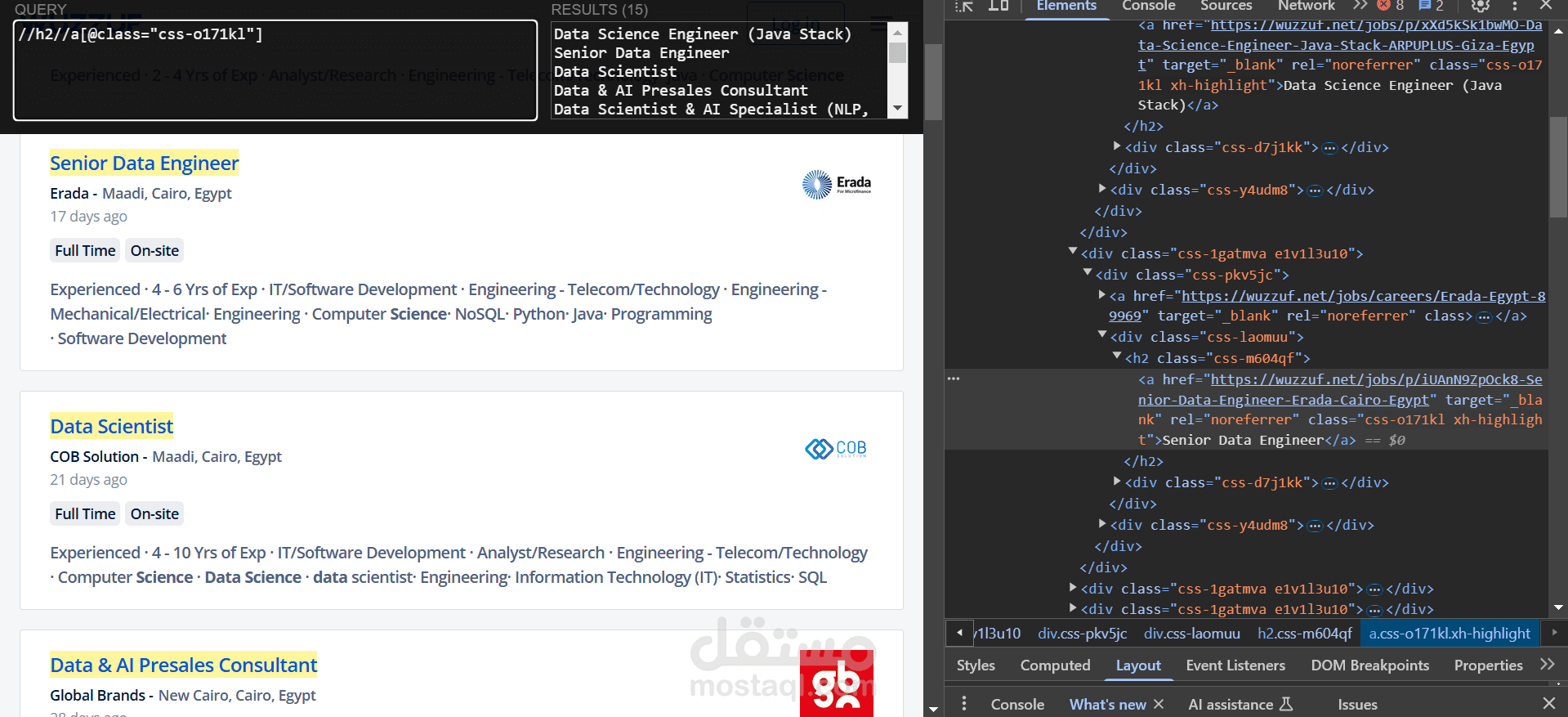Open the drawer three-dot menu beside Console

point(964,704)
